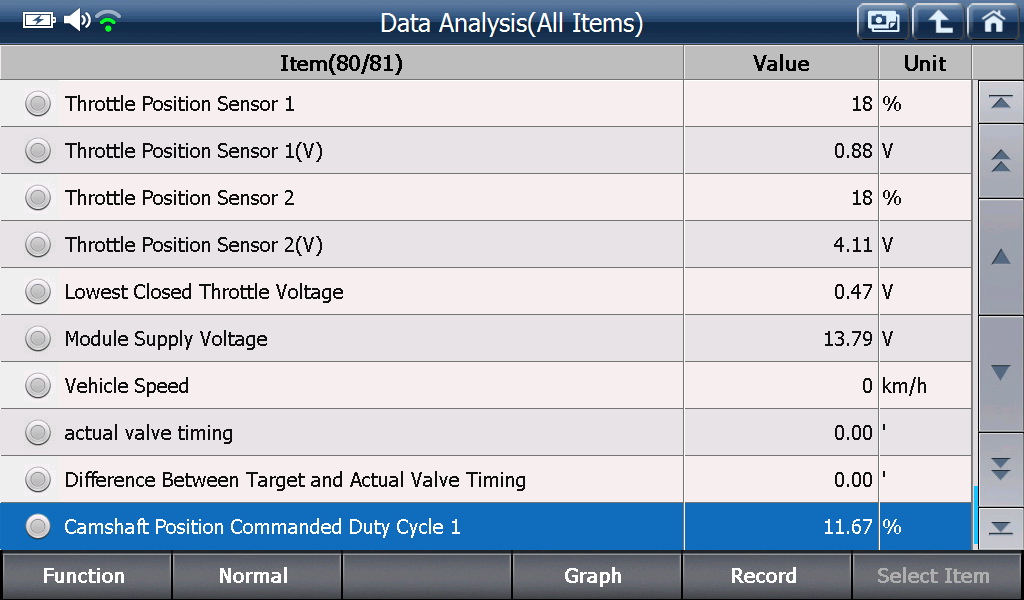
Task: Select Throttle Position Sensor 1 radio button
Action: pyautogui.click(x=38, y=104)
